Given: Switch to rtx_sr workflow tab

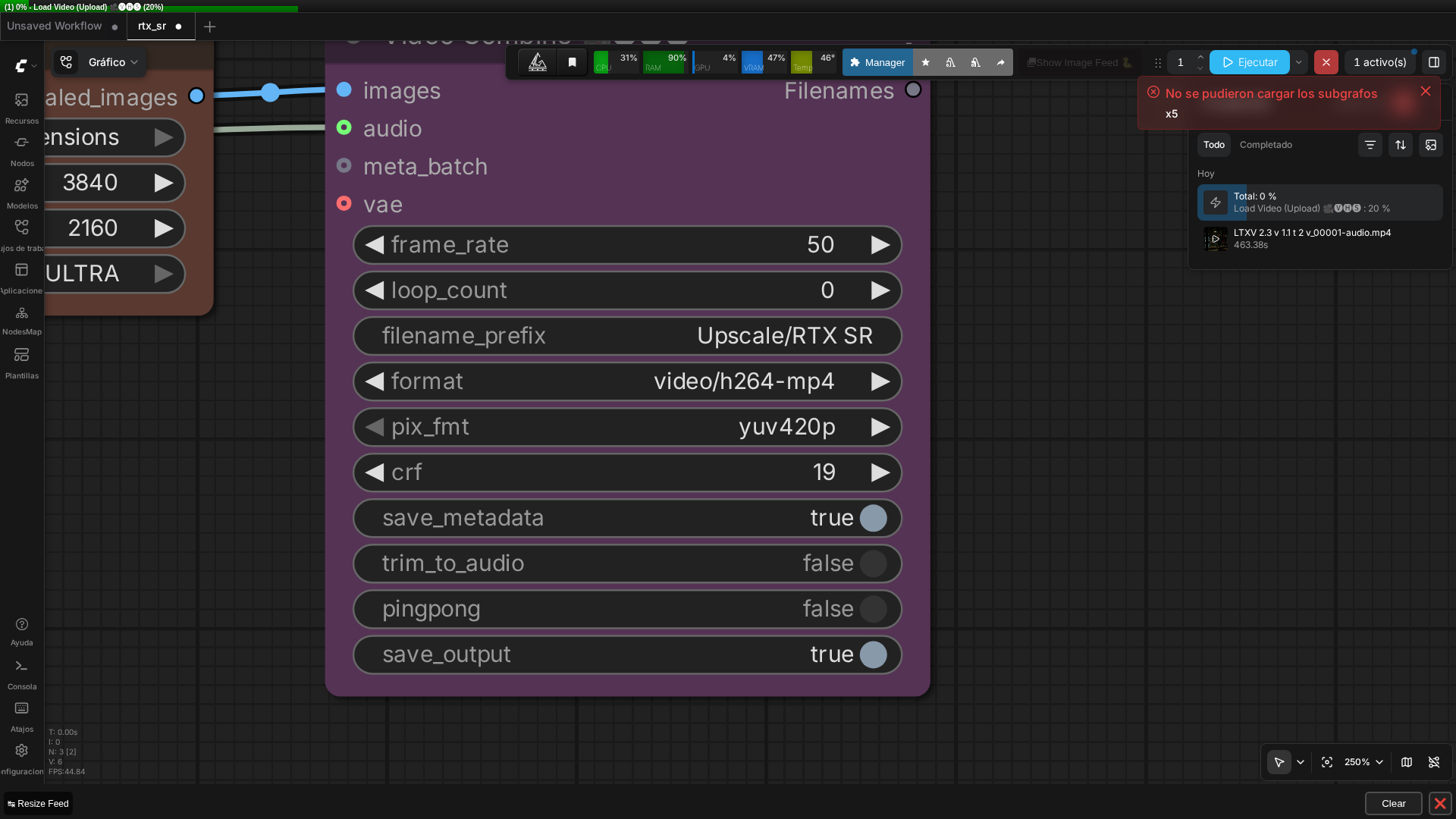Looking at the screenshot, I should click(160, 26).
